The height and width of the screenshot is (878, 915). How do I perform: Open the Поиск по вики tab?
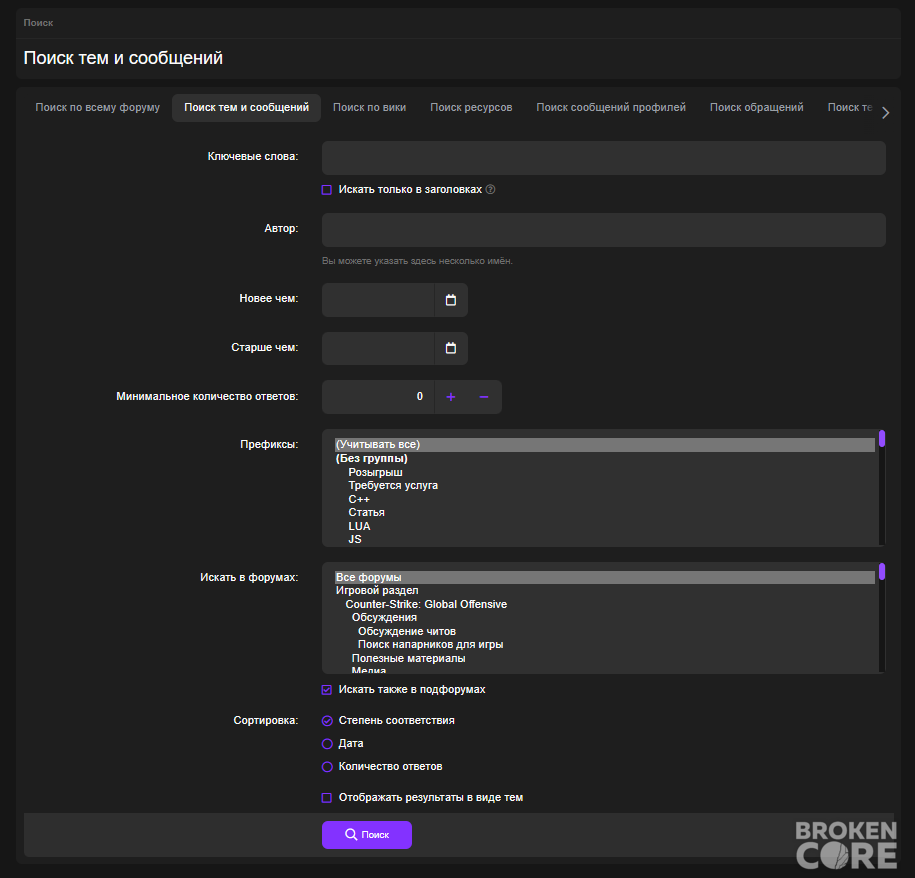[369, 107]
